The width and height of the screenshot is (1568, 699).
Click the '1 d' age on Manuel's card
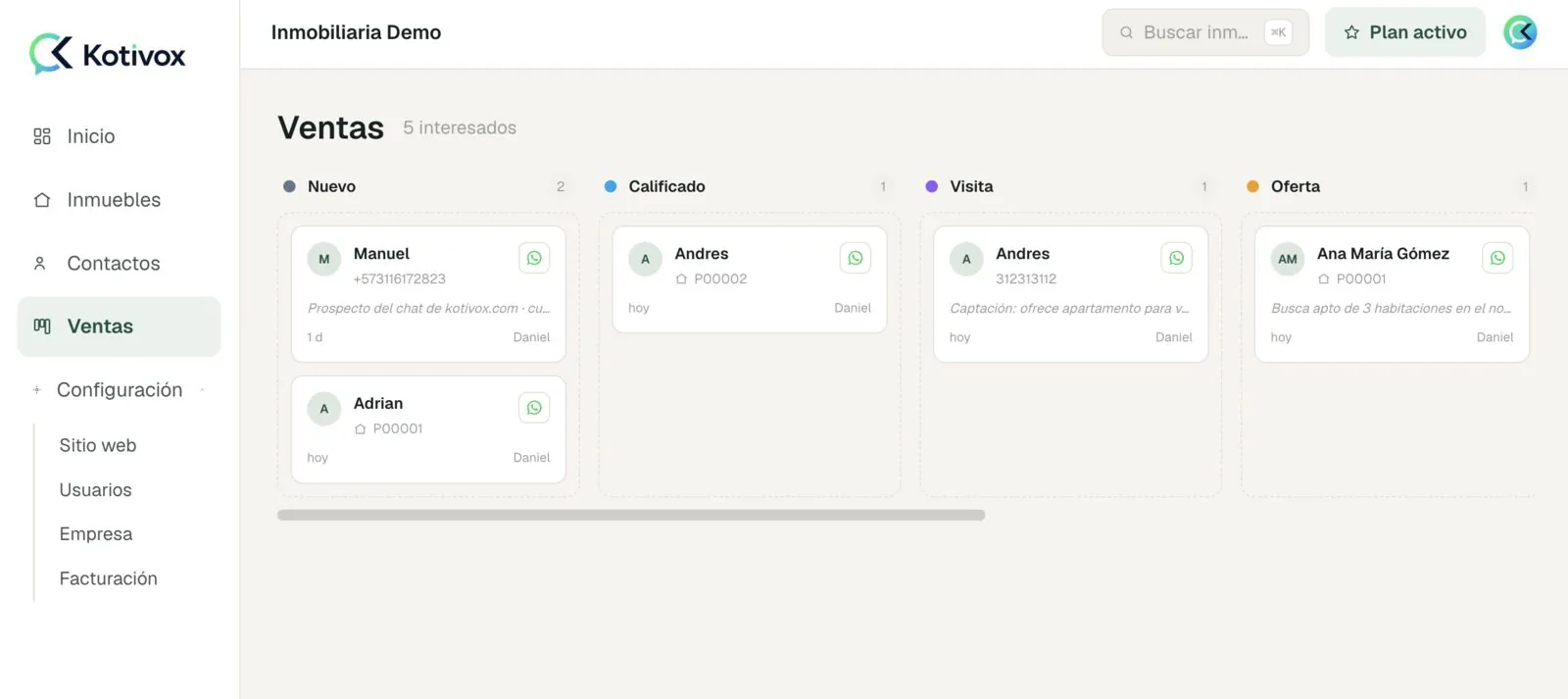[315, 337]
